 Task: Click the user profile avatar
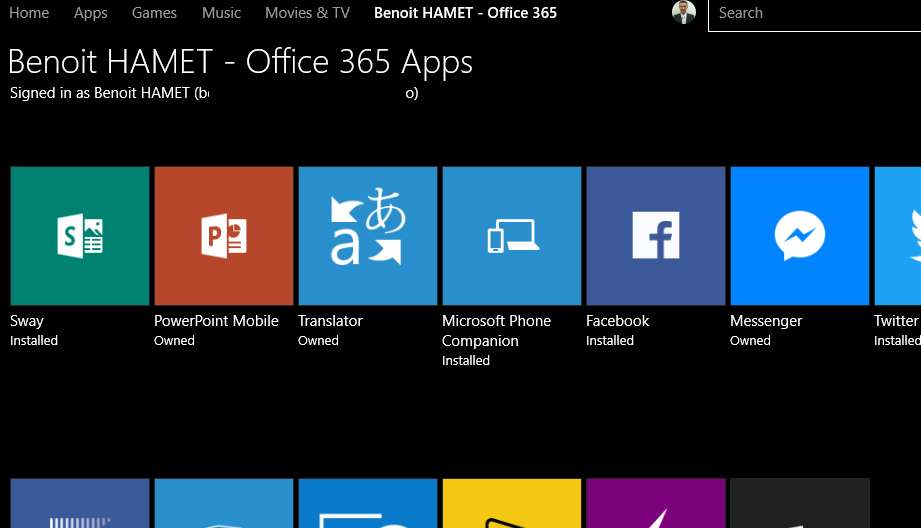(684, 13)
